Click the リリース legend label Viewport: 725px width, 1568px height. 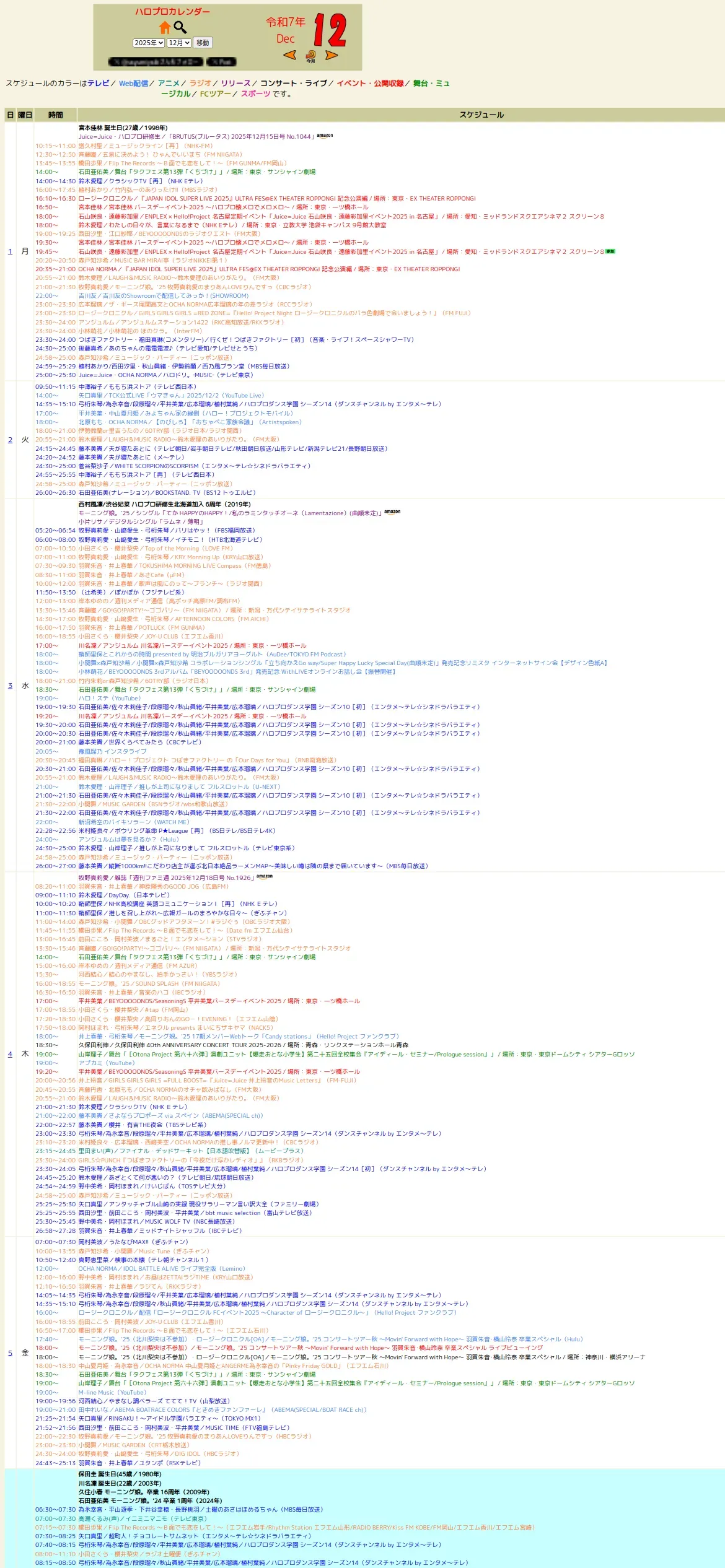click(236, 83)
